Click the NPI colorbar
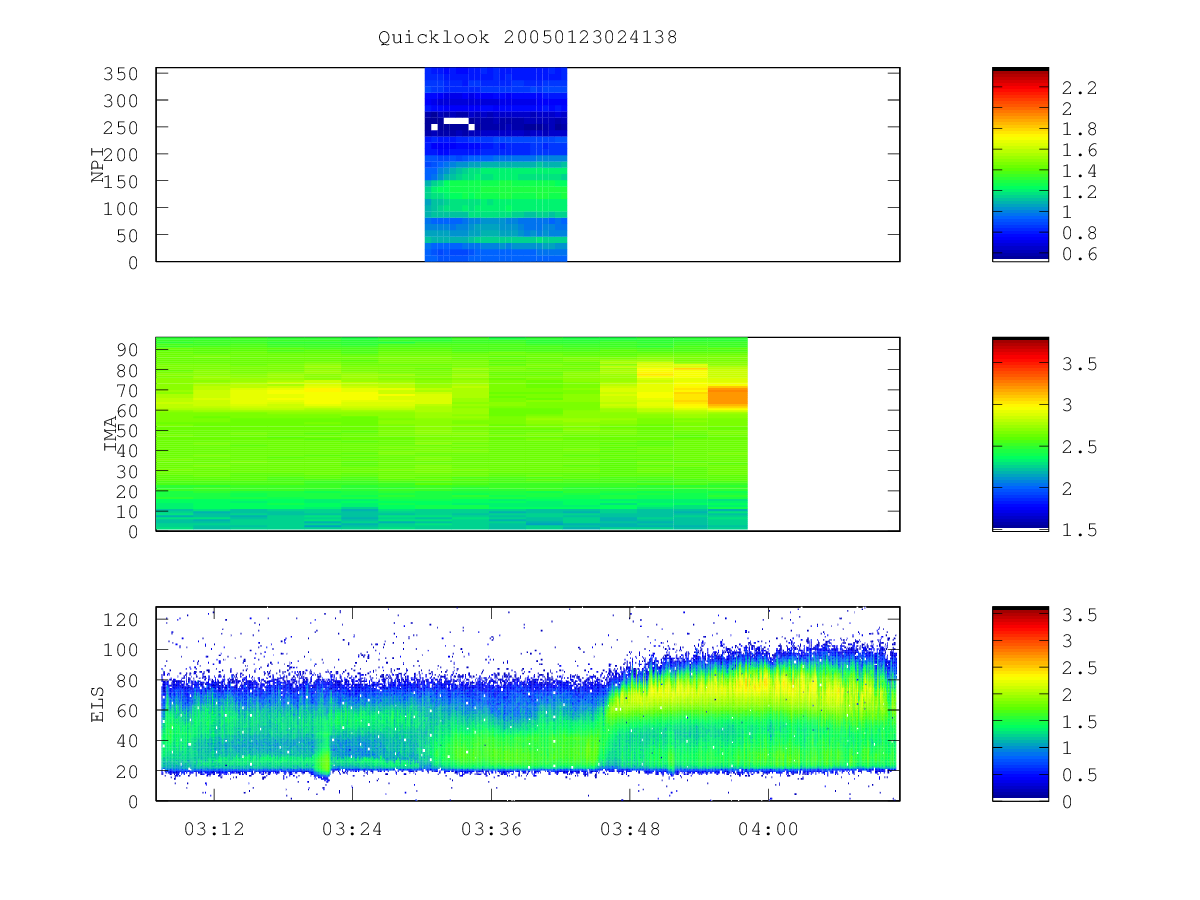 click(1020, 165)
